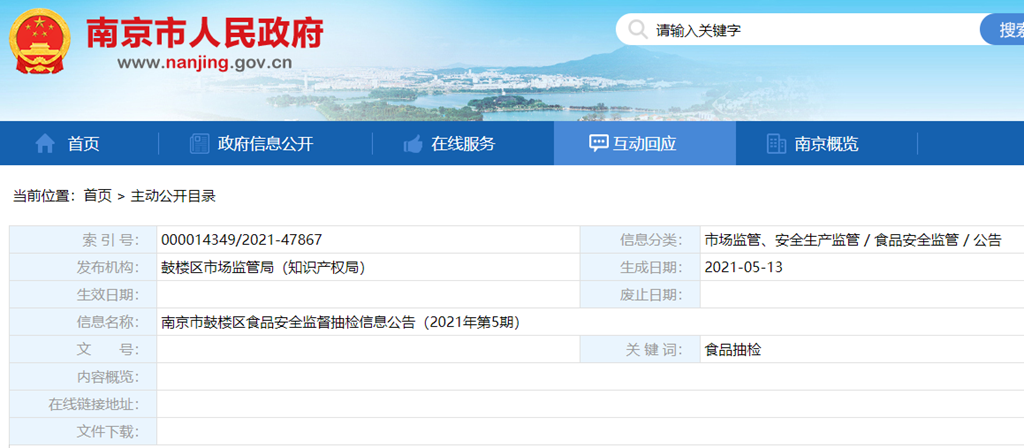
Task: Switch to the 互动回应 tab
Action: click(x=645, y=144)
